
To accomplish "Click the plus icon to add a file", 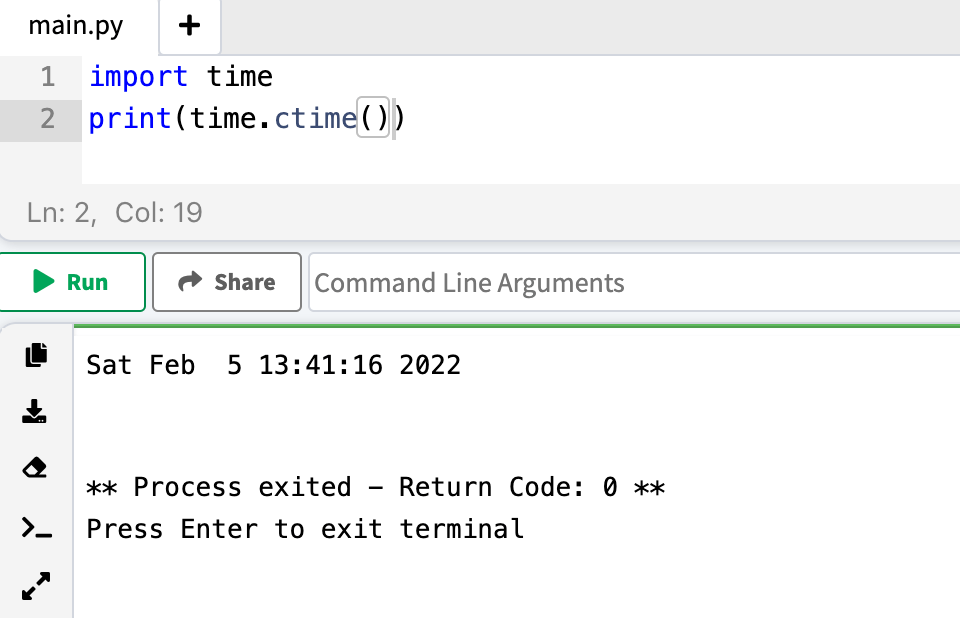I will pos(189,27).
